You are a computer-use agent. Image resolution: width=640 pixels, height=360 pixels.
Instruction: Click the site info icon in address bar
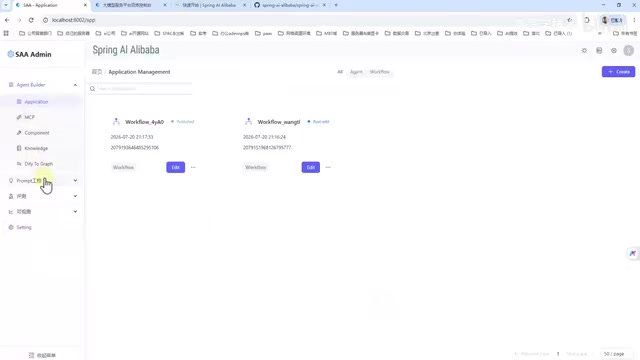coord(45,20)
